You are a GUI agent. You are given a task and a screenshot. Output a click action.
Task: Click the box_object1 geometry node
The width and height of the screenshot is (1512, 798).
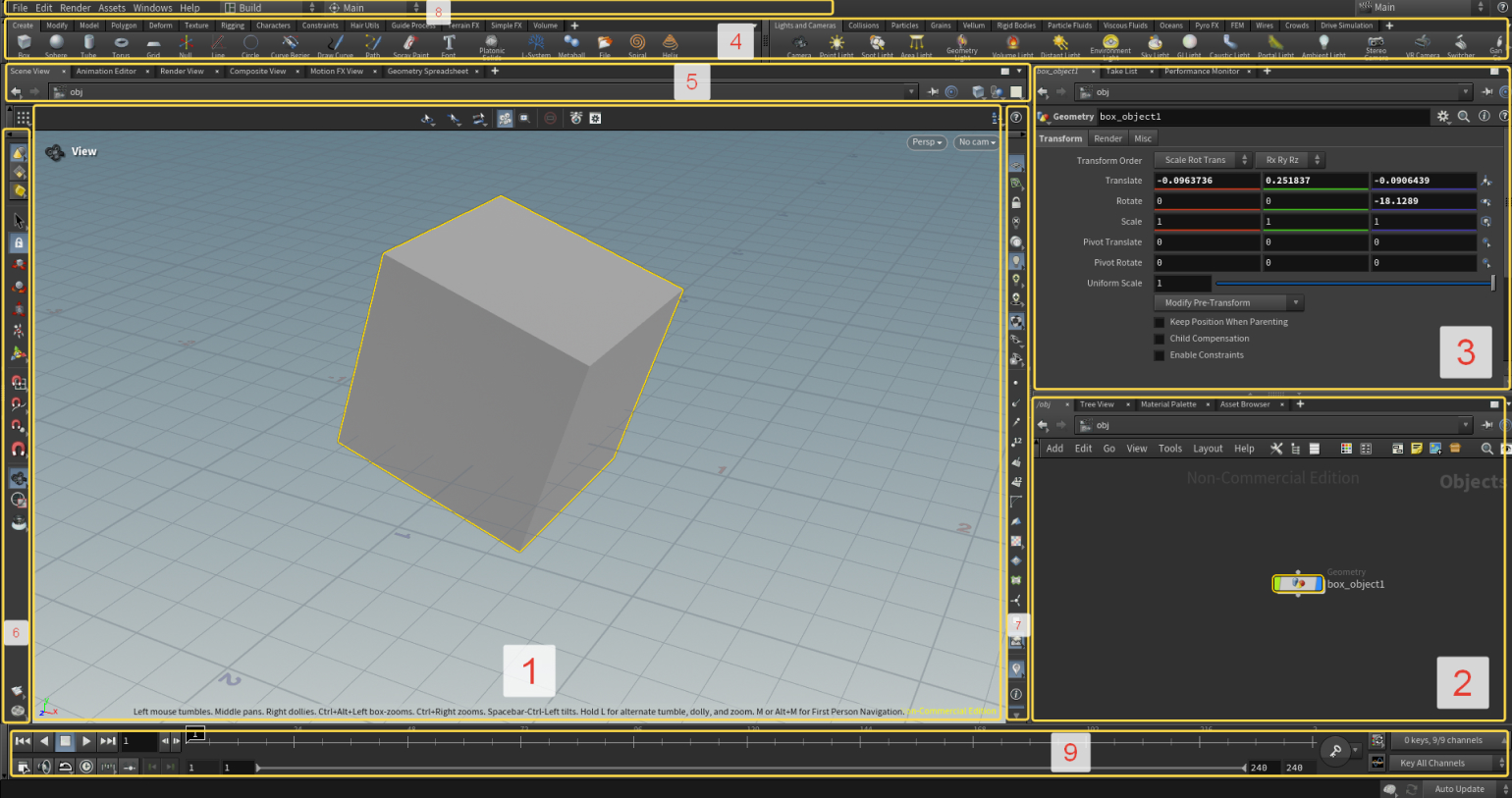click(1298, 584)
